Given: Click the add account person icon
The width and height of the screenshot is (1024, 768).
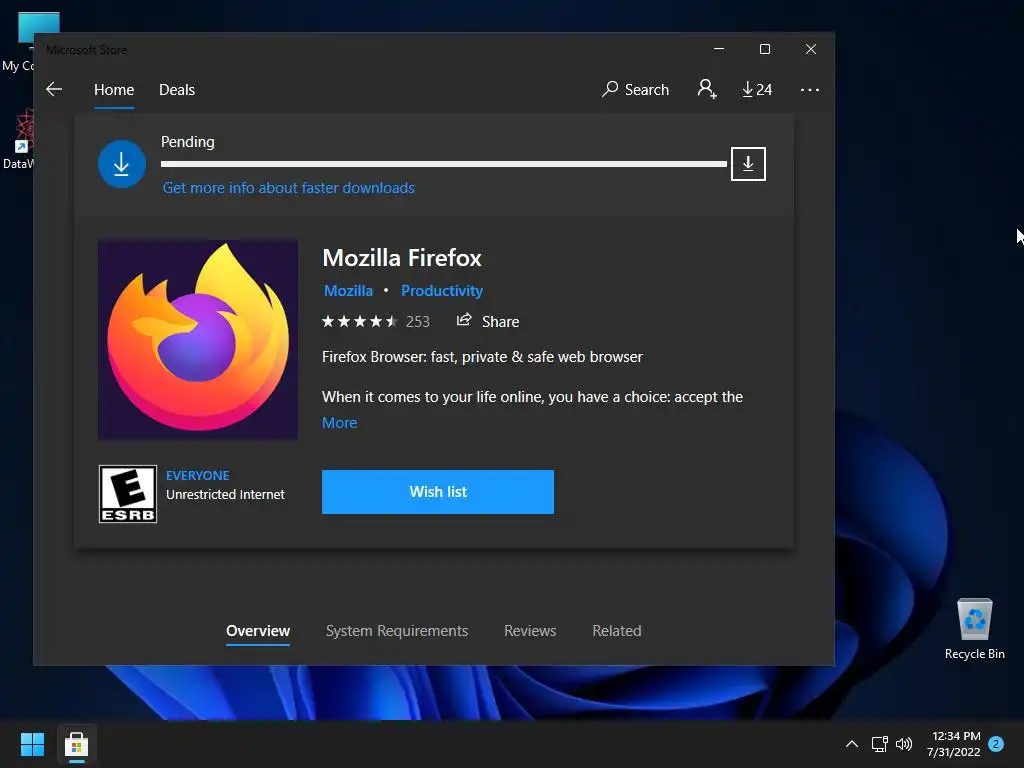Looking at the screenshot, I should coord(707,89).
